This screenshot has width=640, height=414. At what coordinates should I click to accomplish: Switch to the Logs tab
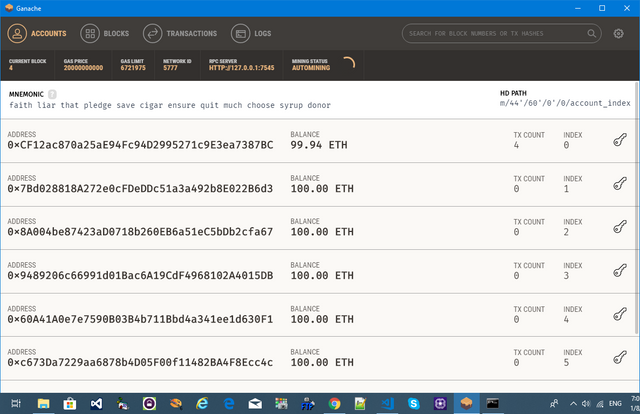(251, 33)
